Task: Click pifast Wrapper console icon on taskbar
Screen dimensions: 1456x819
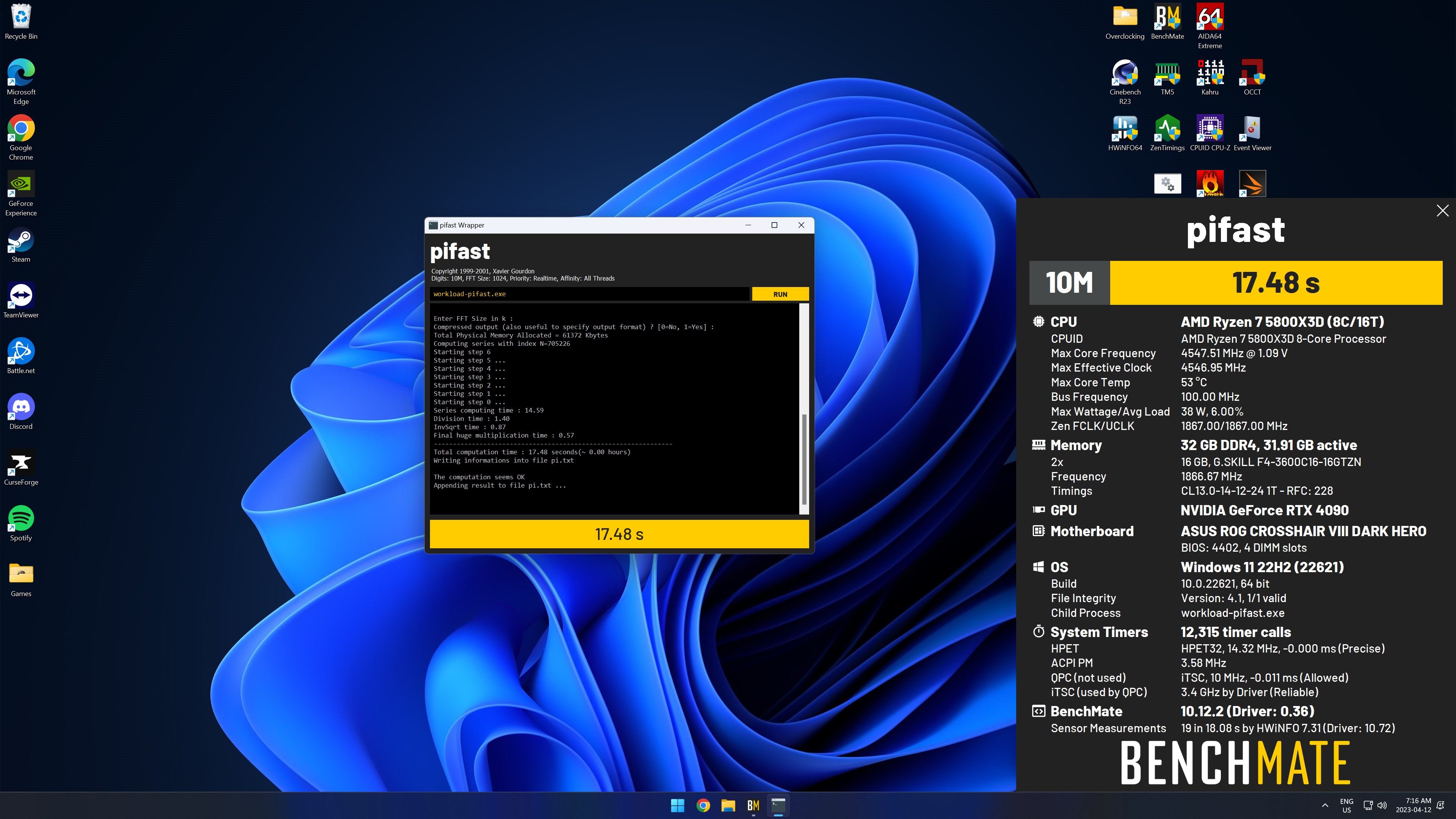Action: click(778, 805)
